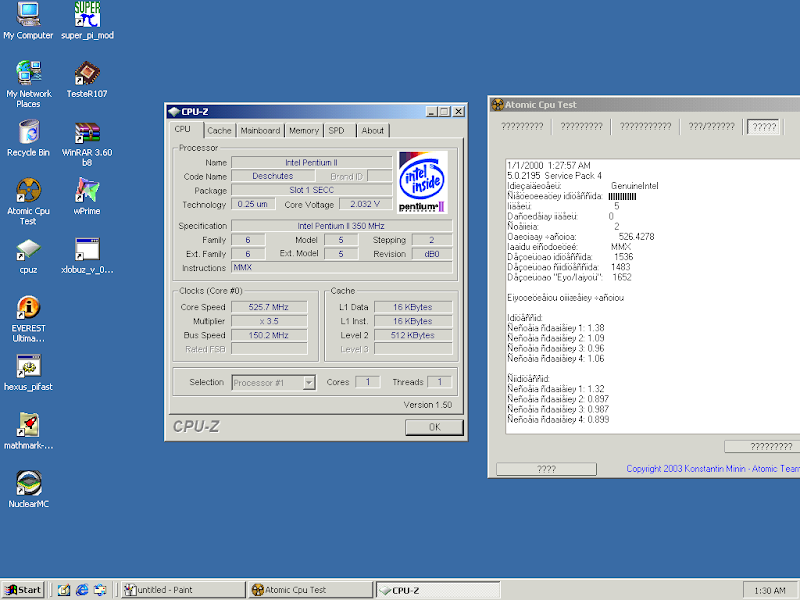Open the Recycle Bin icon
This screenshot has height=600, width=800.
[28, 132]
